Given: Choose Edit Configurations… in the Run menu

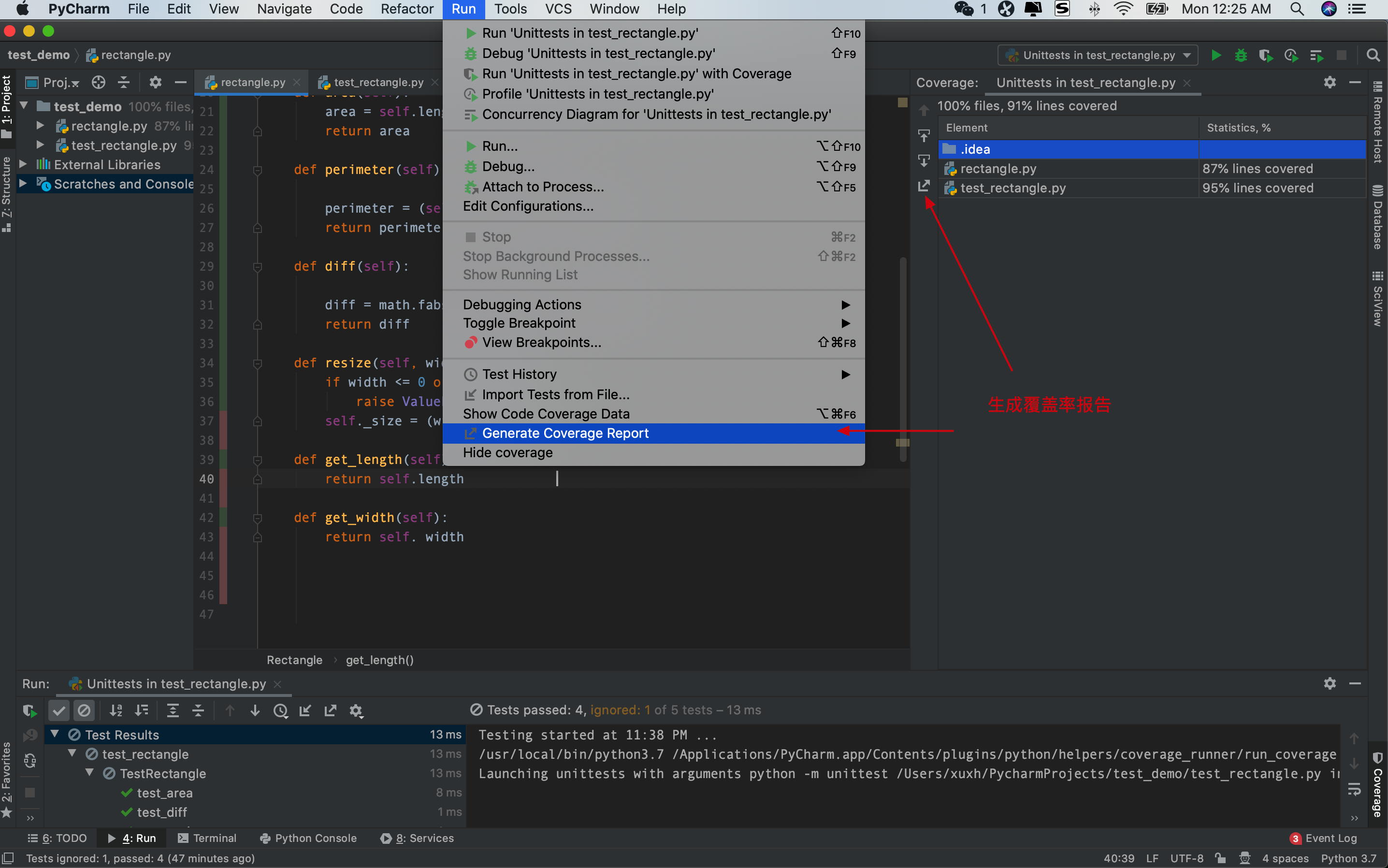Looking at the screenshot, I should point(654,206).
